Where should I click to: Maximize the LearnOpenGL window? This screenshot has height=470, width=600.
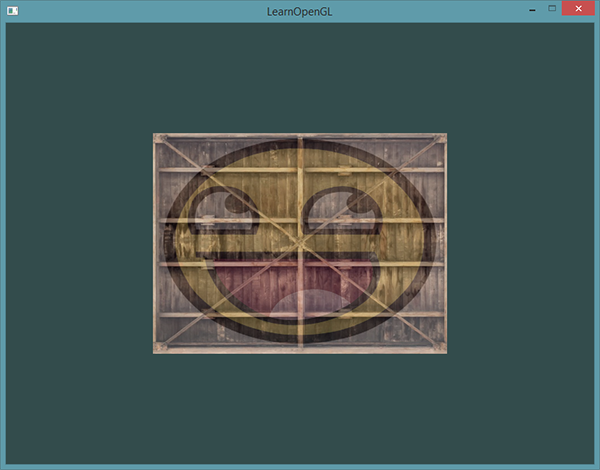(551, 9)
